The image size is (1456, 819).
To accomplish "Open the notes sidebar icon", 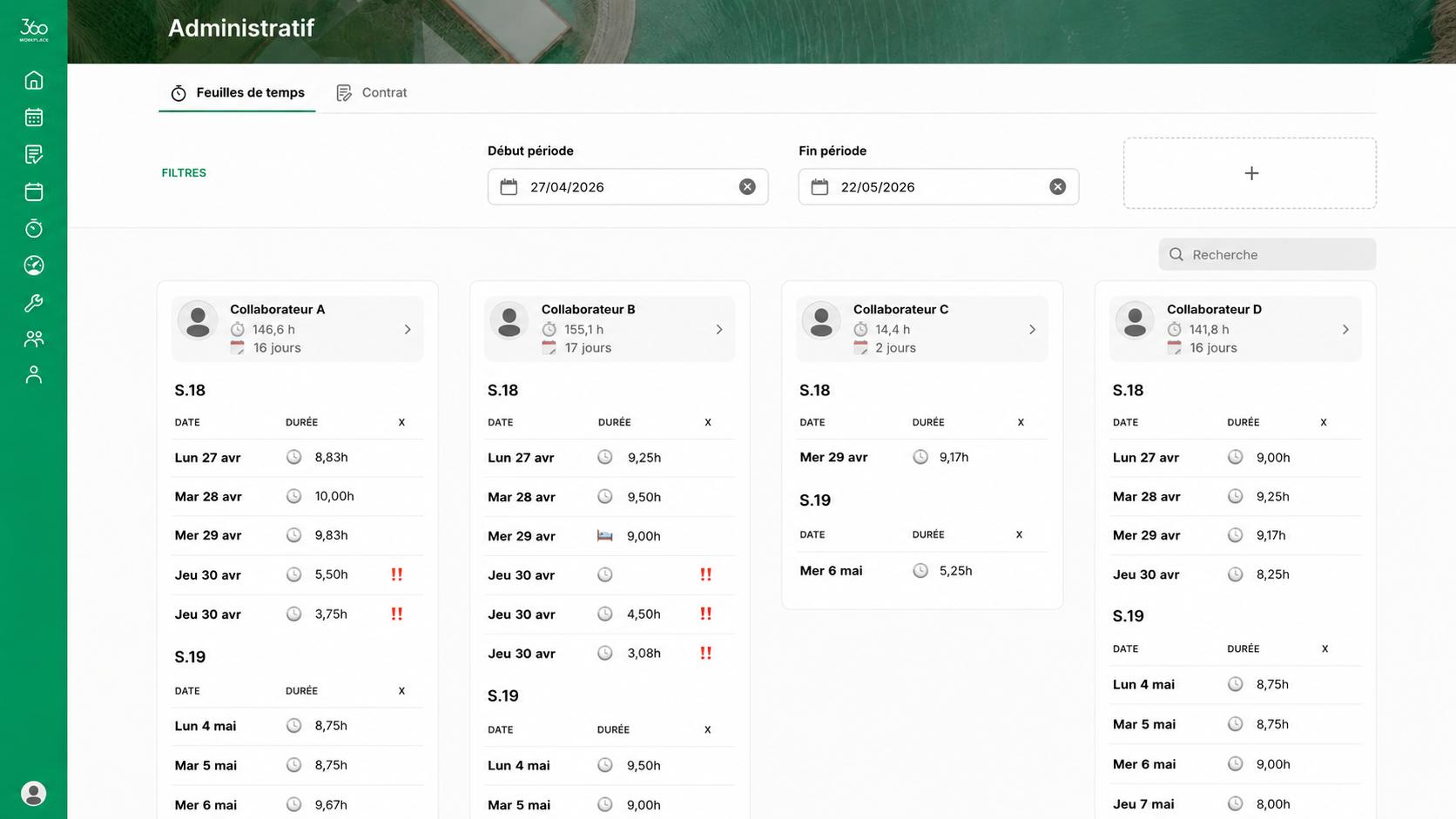I will [33, 154].
